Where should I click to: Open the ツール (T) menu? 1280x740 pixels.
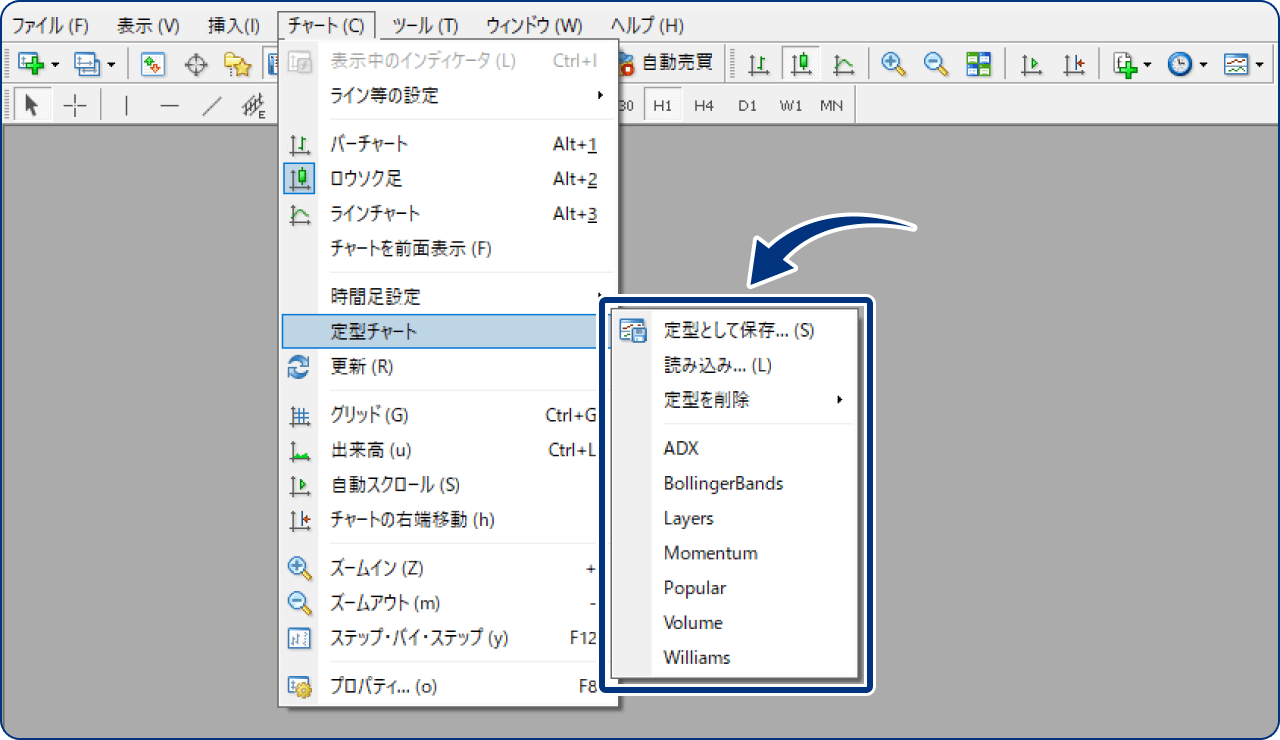[x=425, y=25]
